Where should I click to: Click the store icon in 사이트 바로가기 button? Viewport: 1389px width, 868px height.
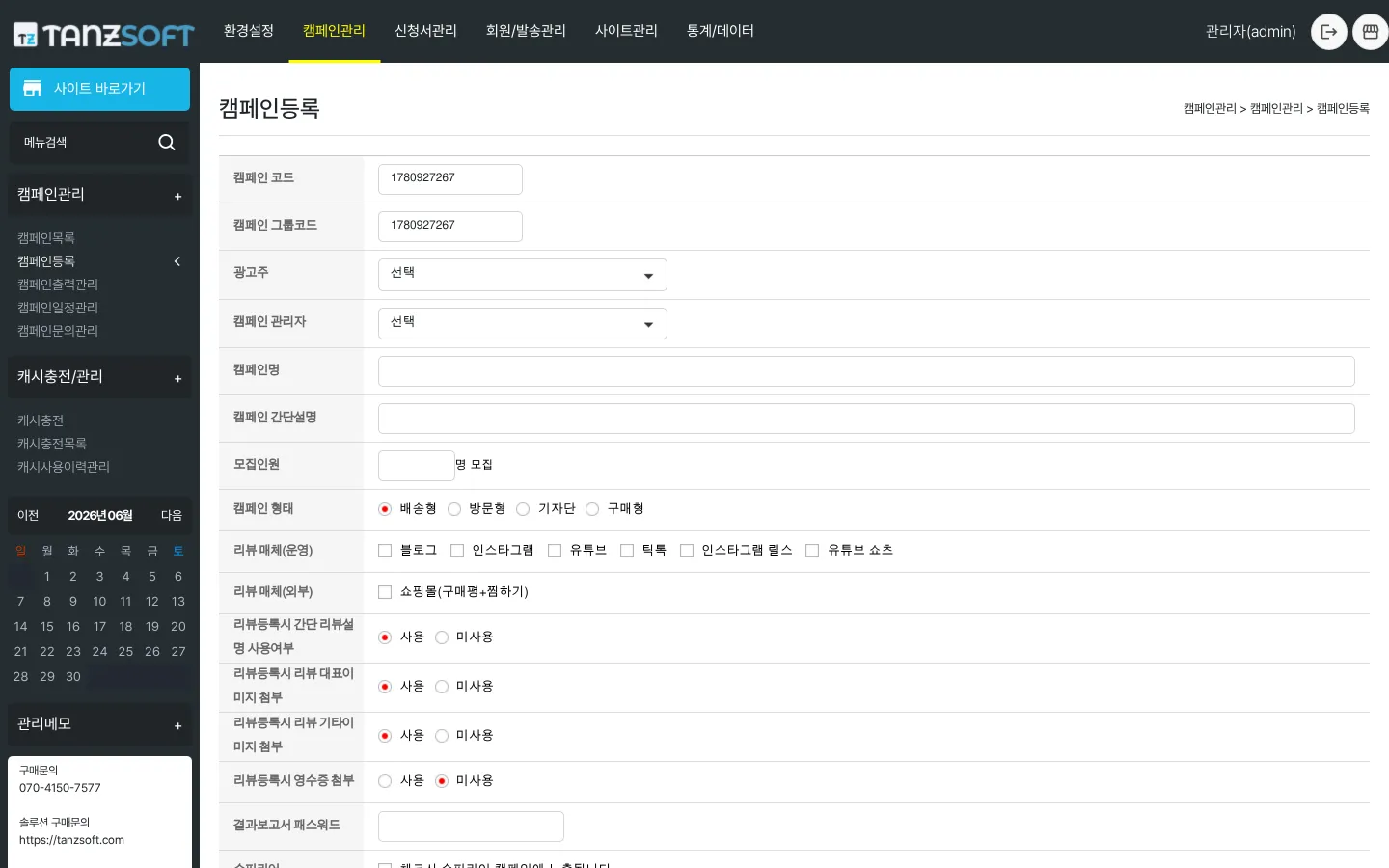pos(32,89)
